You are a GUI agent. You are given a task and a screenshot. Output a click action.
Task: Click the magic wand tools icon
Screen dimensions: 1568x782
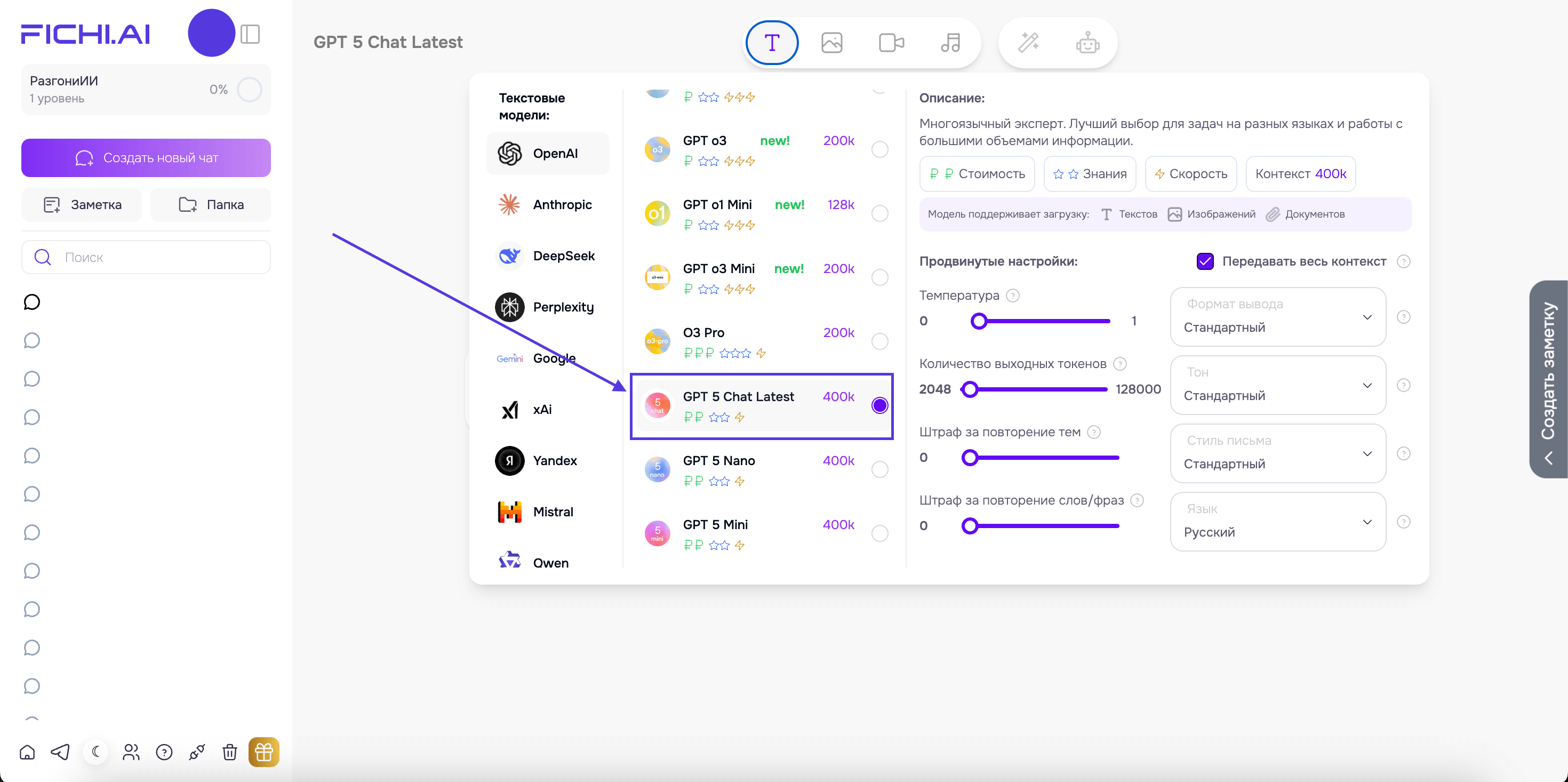pos(1029,43)
